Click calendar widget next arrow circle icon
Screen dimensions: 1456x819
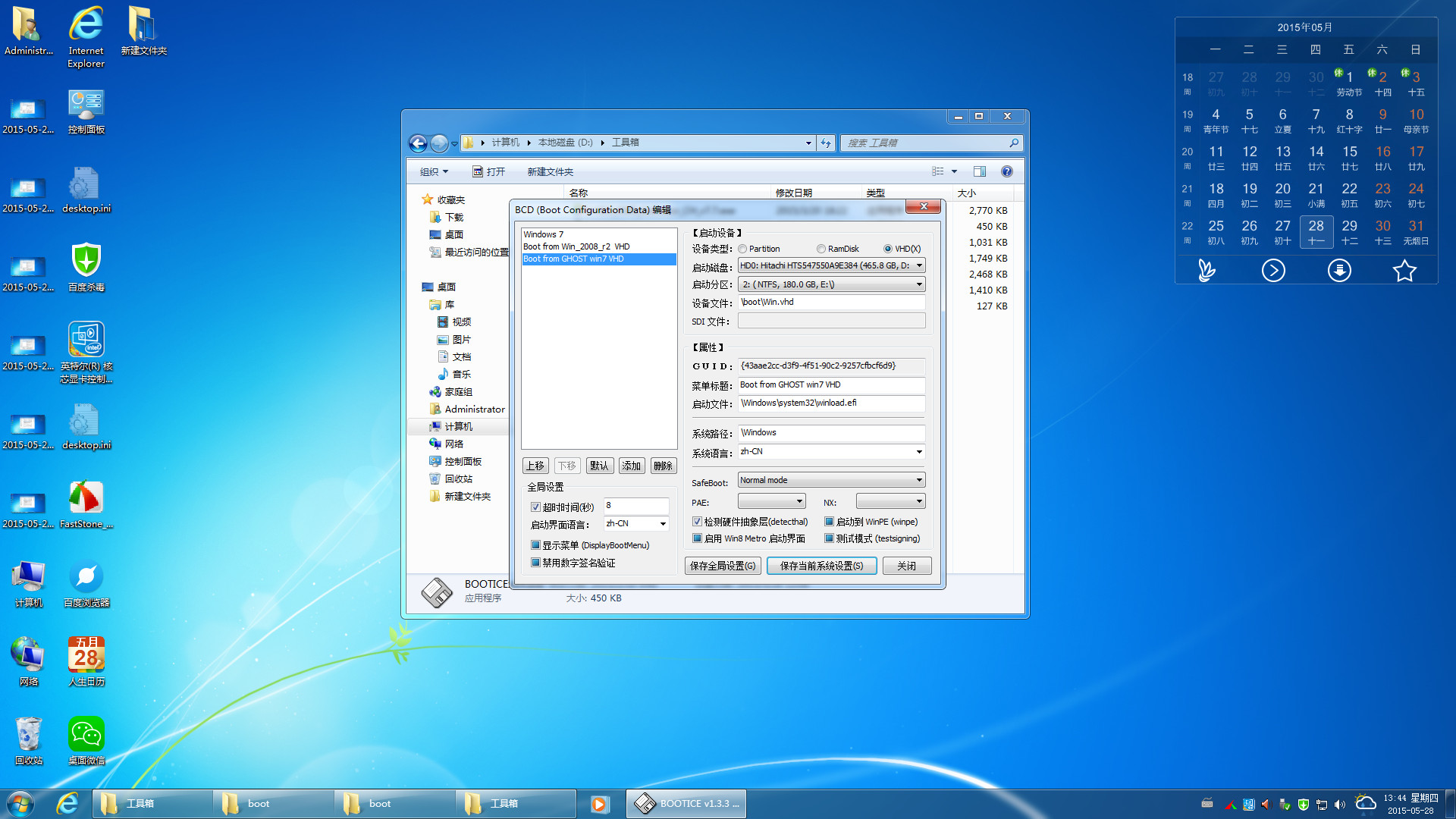click(1273, 270)
